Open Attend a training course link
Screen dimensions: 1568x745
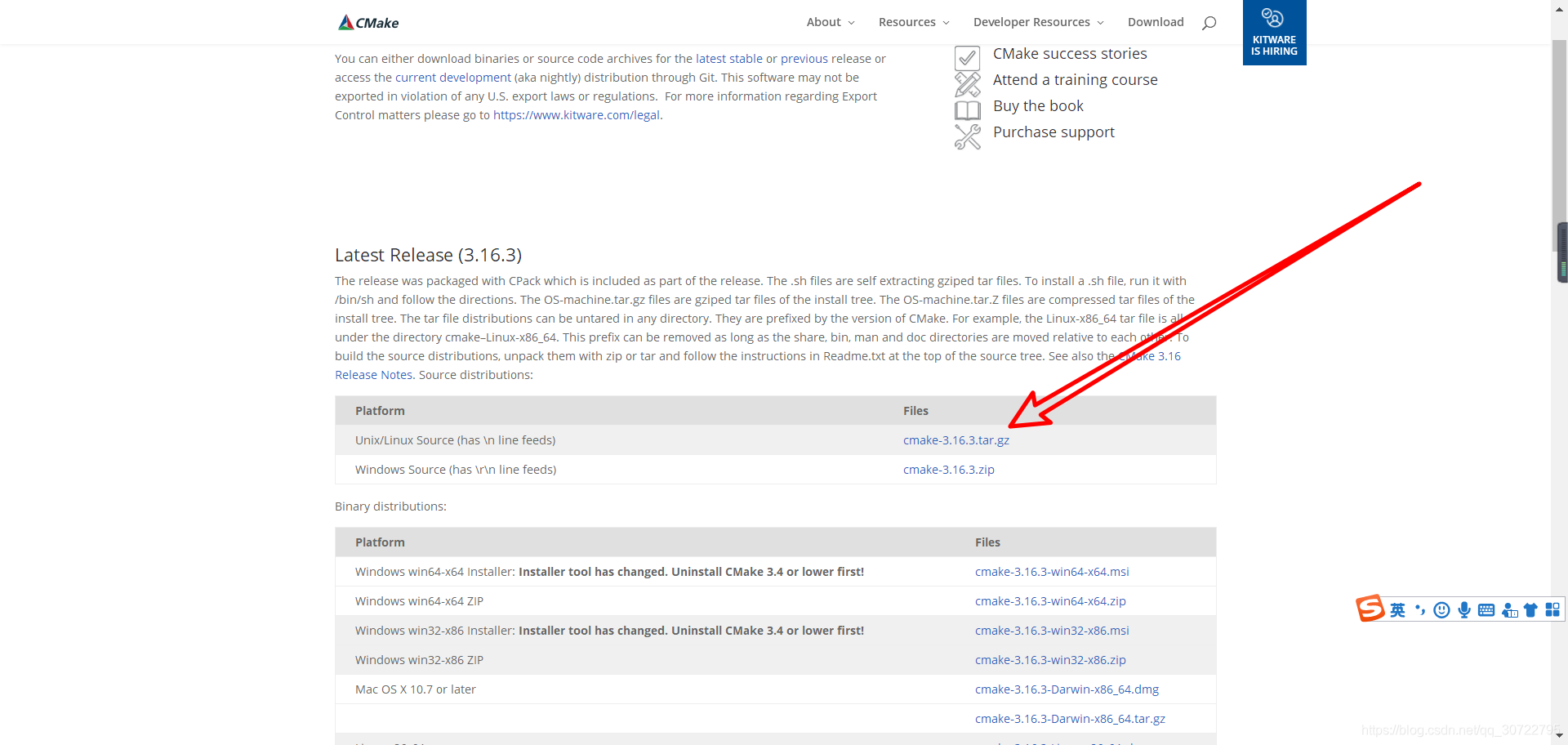click(1076, 80)
